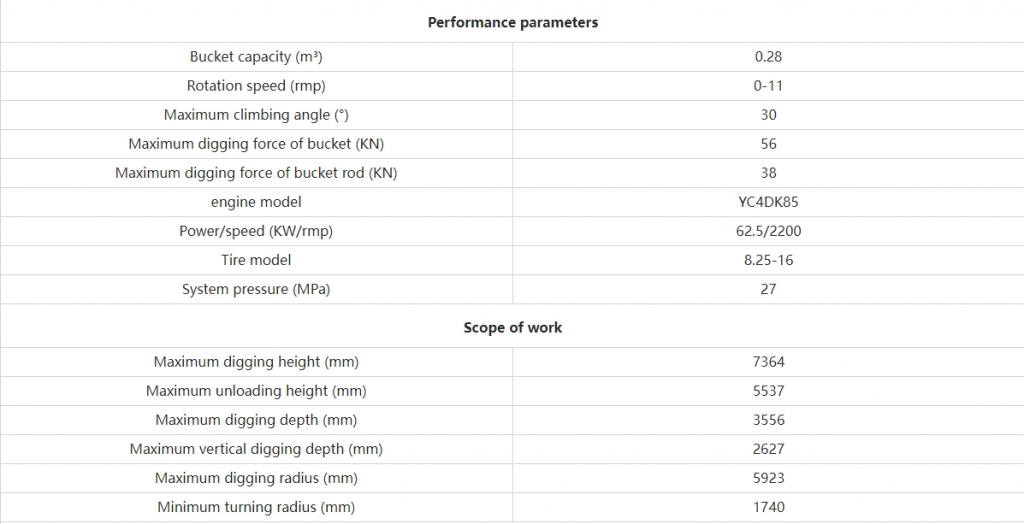
Task: Click the "Maximum digging force of bucket (KN)" label
Action: coord(256,144)
